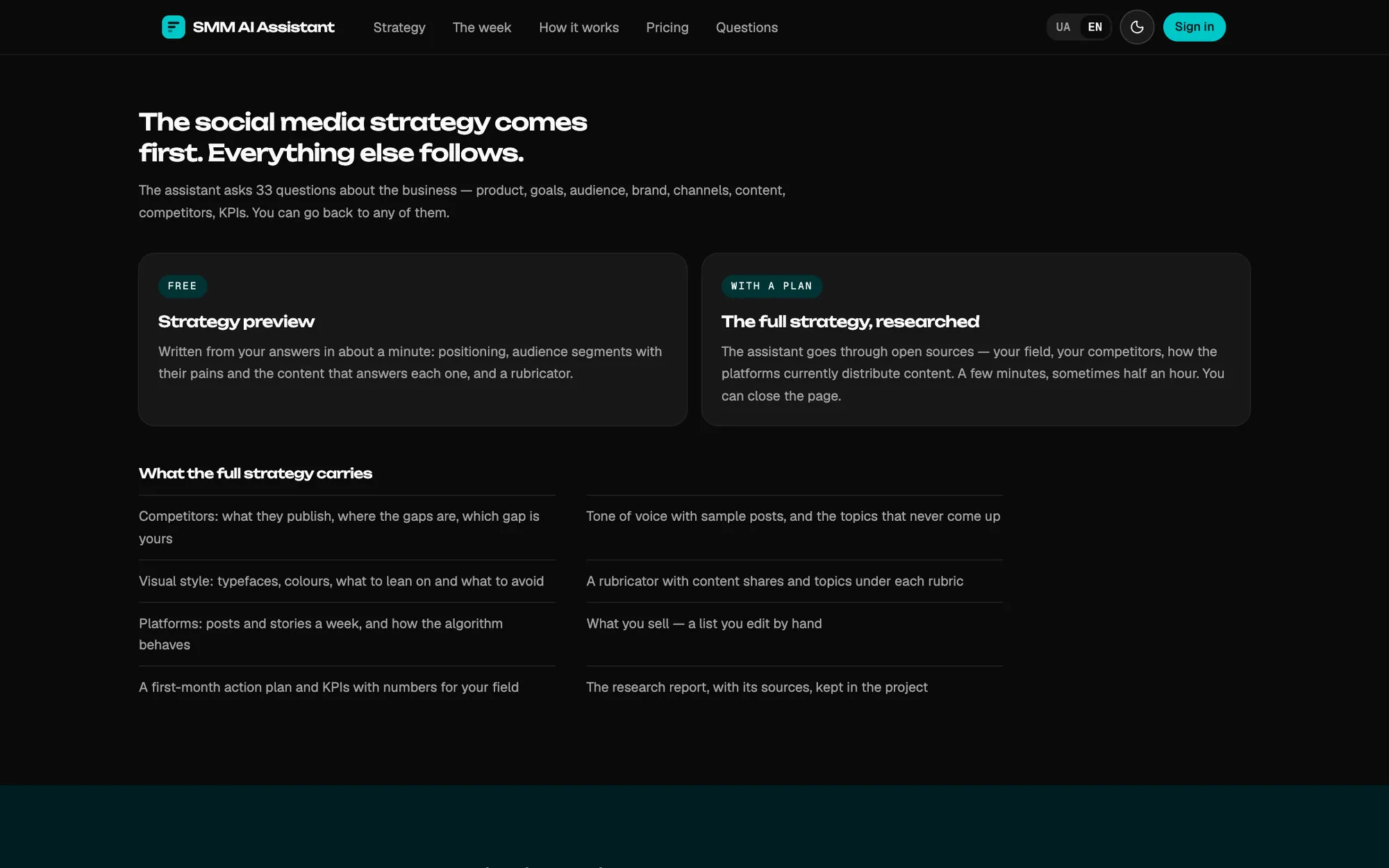Screen dimensions: 1389x868
Task: Select the EN language option
Action: [1095, 27]
